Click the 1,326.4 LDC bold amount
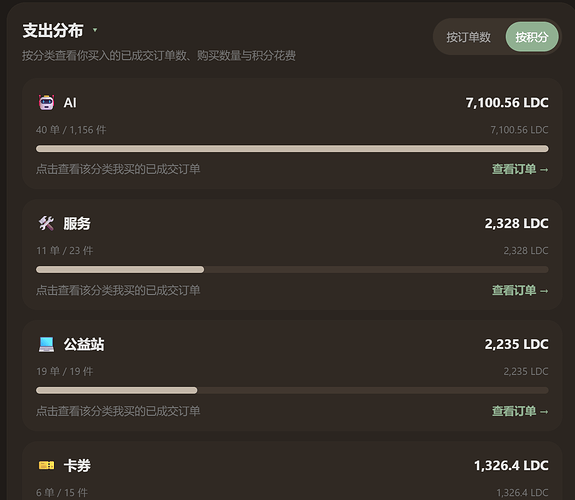The image size is (575, 500). (x=511, y=465)
